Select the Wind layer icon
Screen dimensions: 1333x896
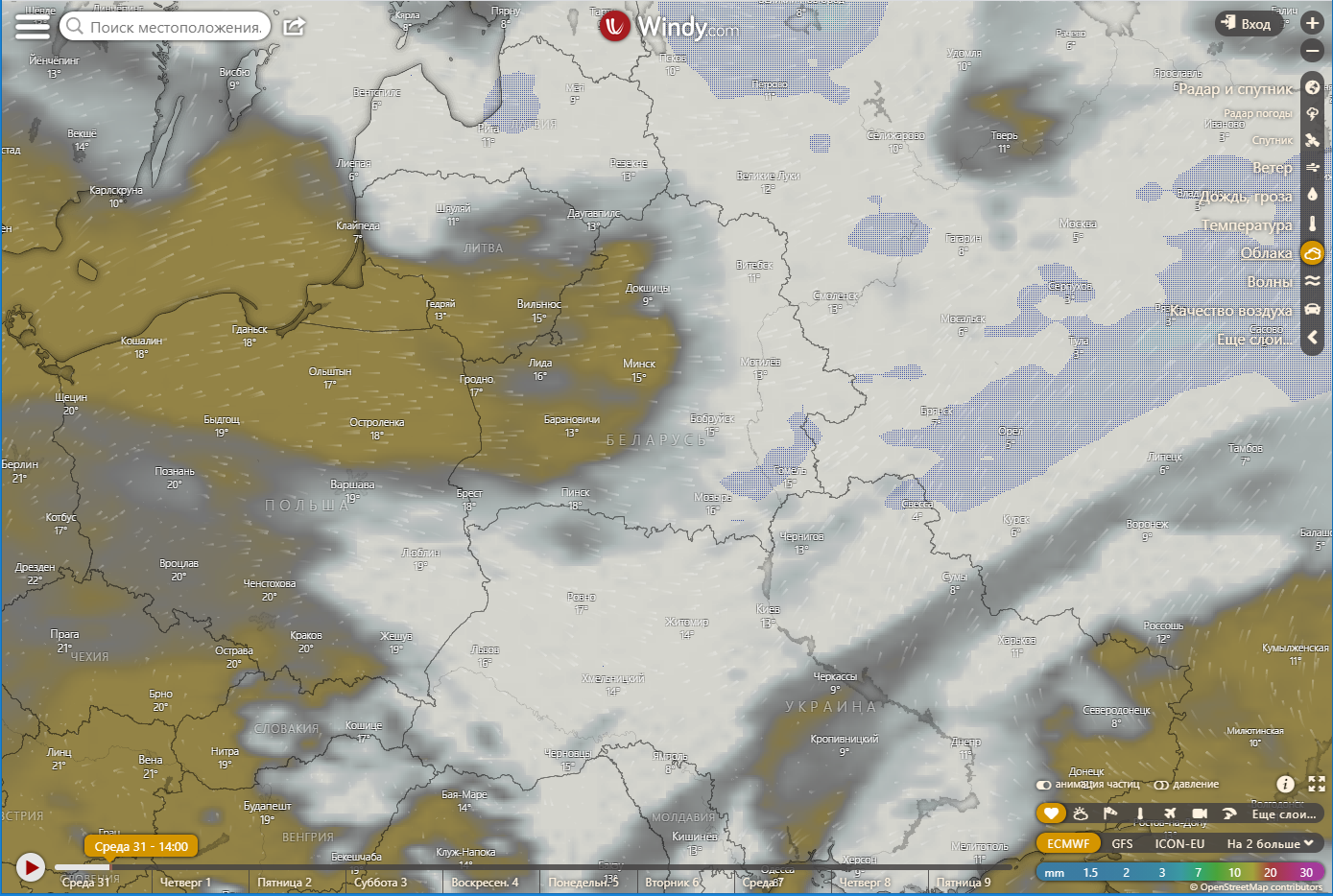click(1312, 167)
